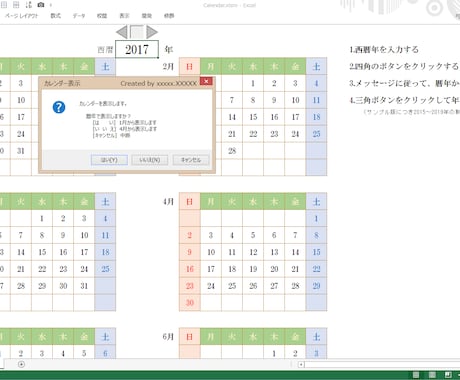The width and height of the screenshot is (460, 380).
Task: Click the horizontal scrollbar left arrow
Action: click(x=301, y=365)
